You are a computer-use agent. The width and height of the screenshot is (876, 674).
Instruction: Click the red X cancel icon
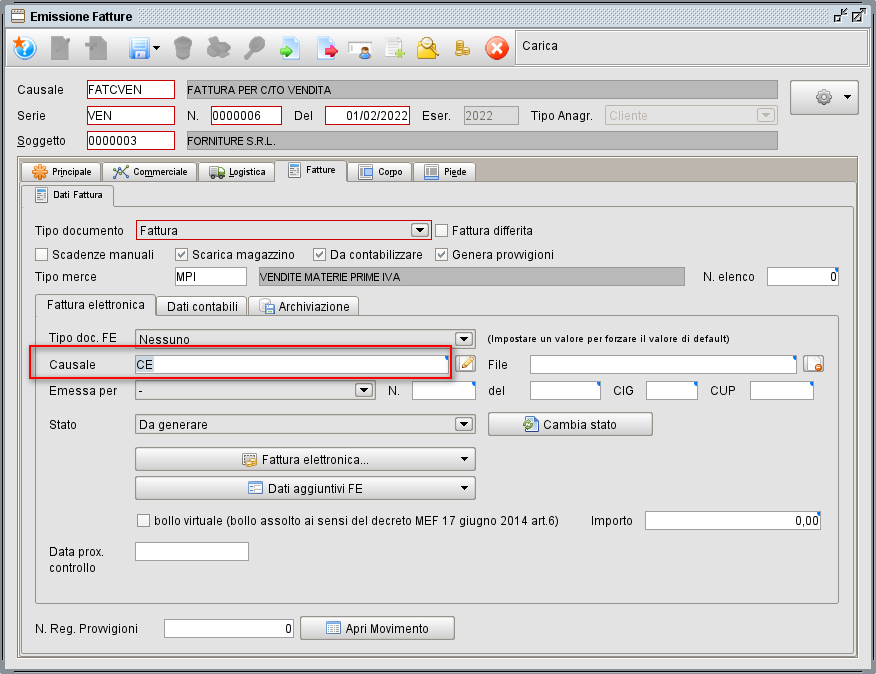click(496, 47)
